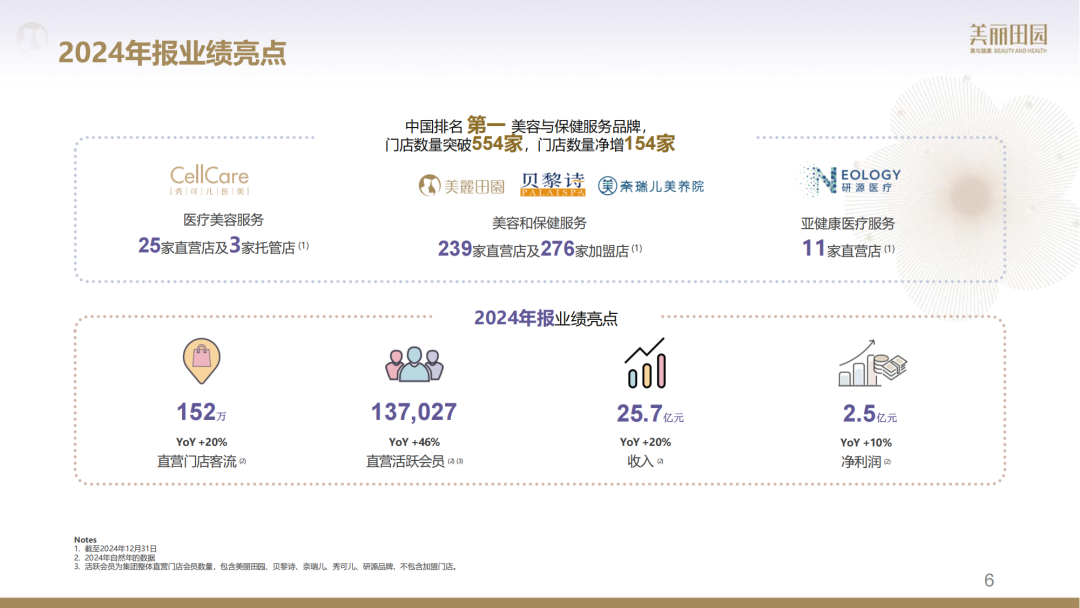Select the text YoY +46%

414,442
